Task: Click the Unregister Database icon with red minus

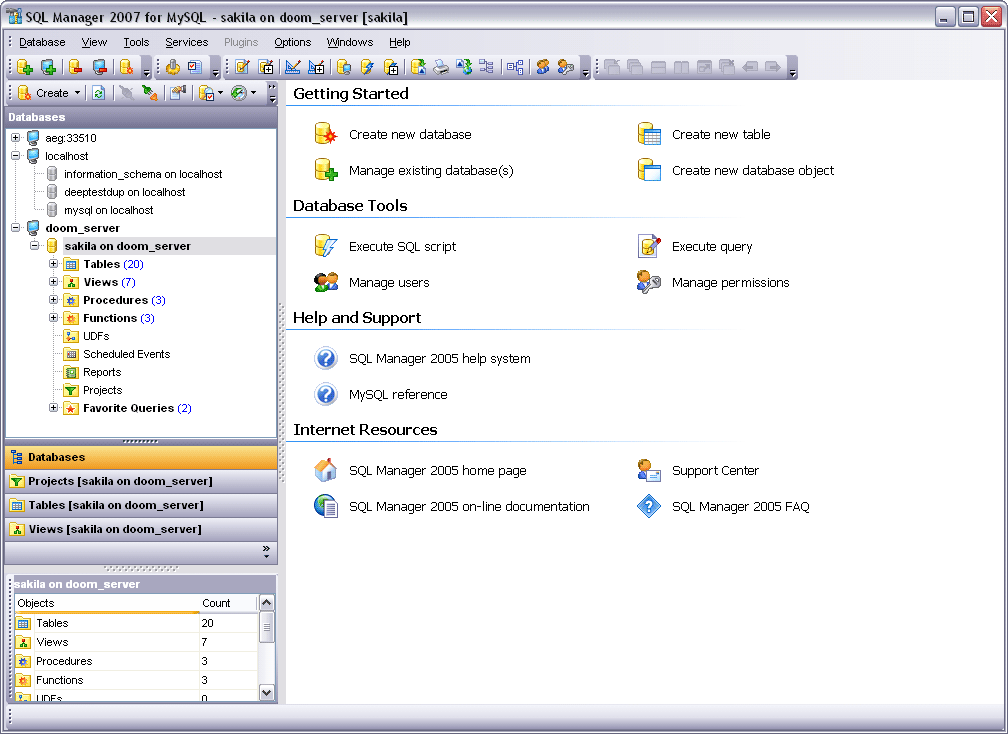Action: point(76,67)
